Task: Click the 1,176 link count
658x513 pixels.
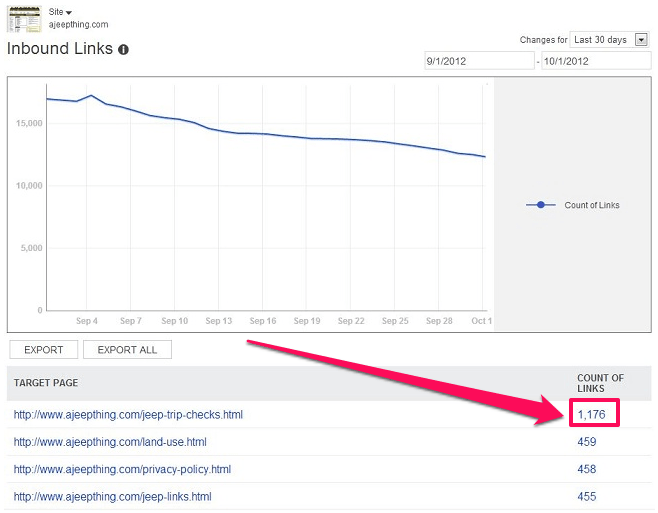Action: click(x=592, y=414)
